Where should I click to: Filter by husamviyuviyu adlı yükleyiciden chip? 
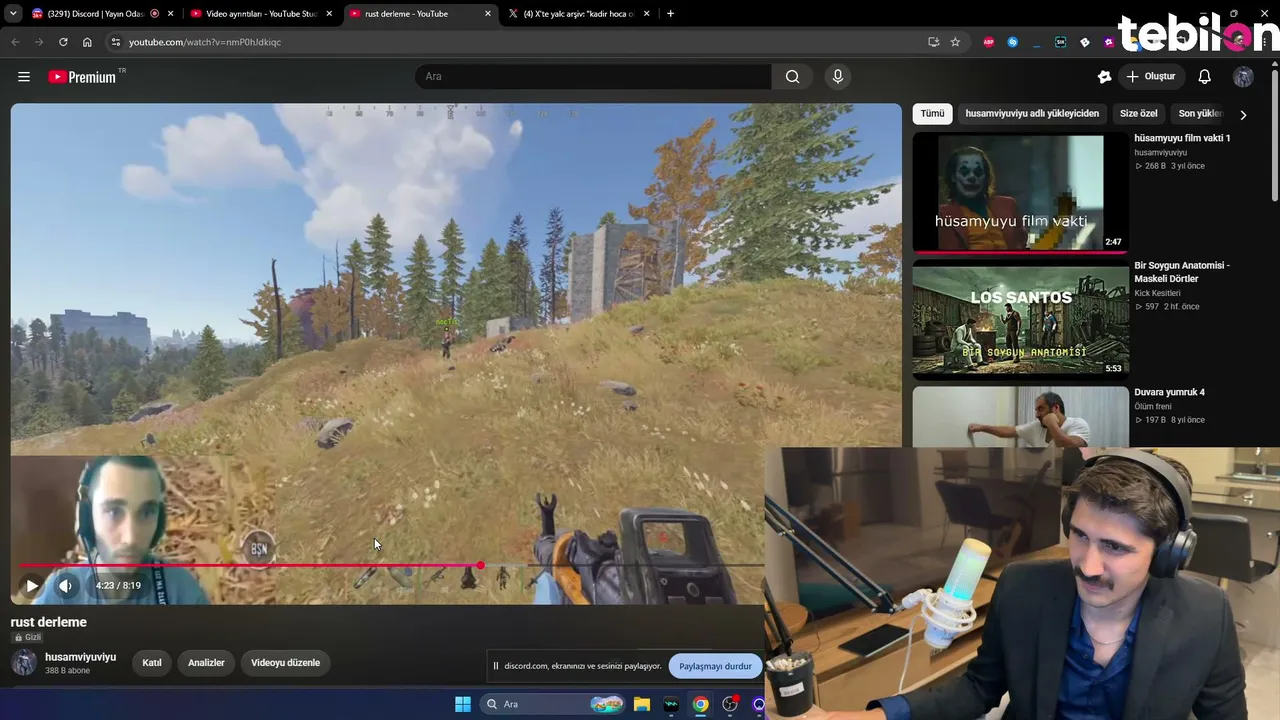(x=1032, y=114)
